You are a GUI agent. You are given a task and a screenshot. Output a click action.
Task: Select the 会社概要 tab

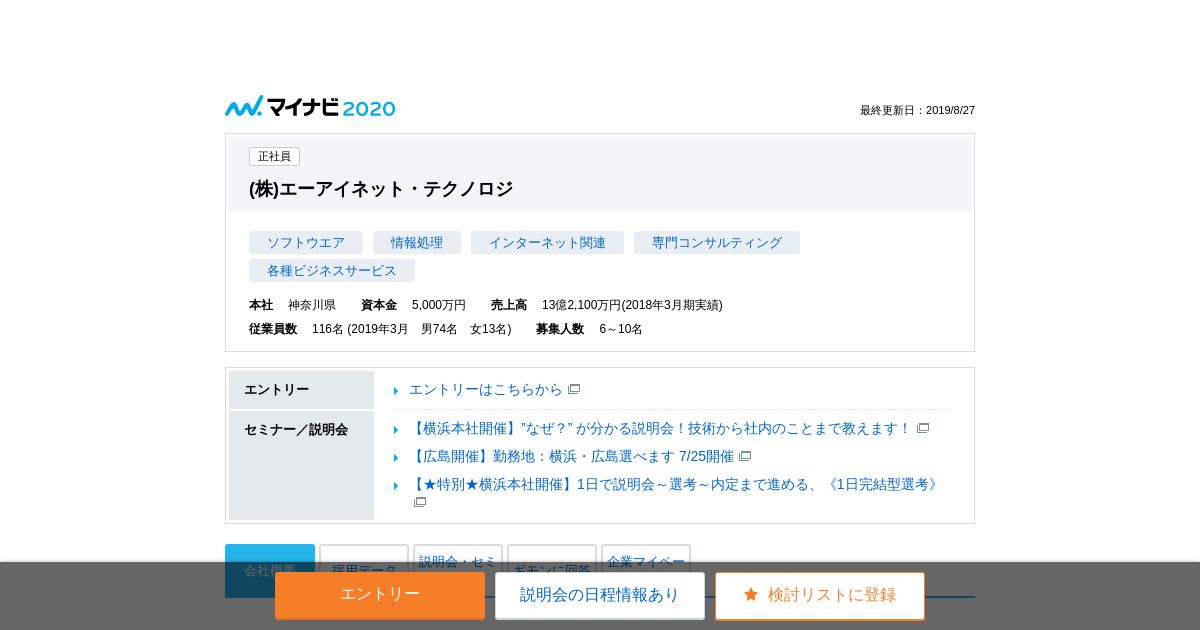coord(270,570)
